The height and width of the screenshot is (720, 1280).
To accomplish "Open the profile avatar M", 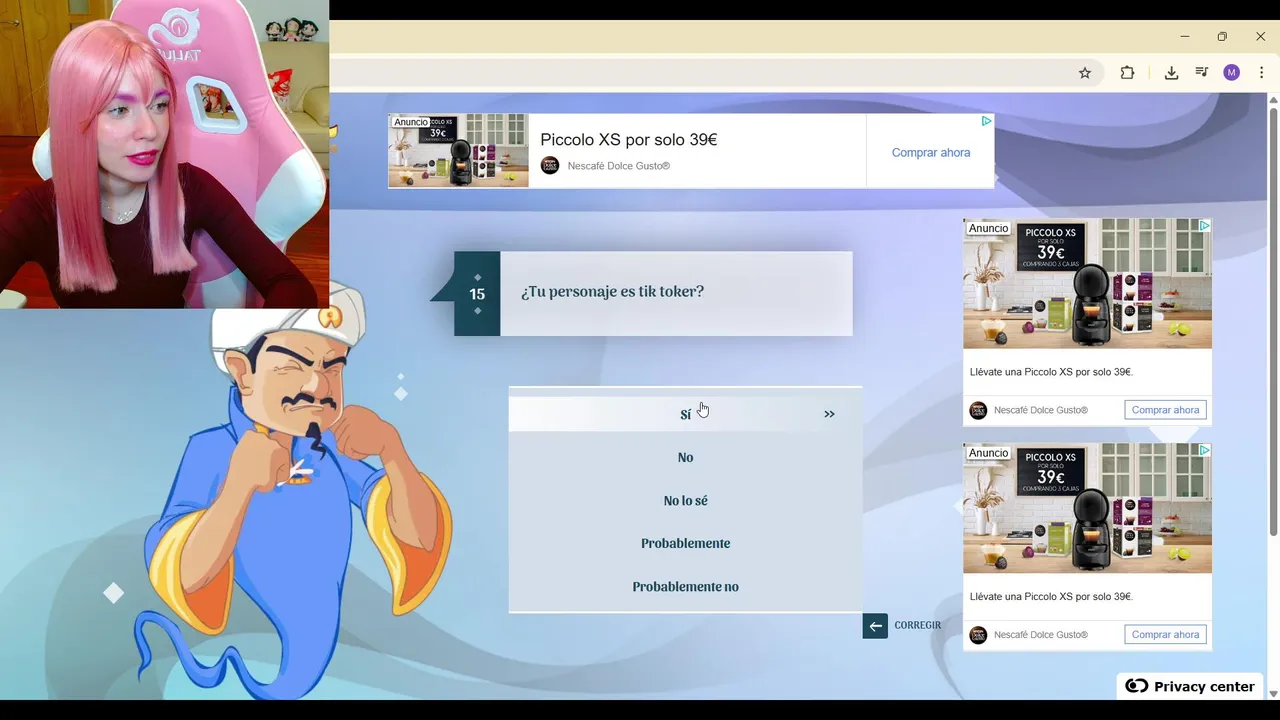I will (x=1232, y=73).
